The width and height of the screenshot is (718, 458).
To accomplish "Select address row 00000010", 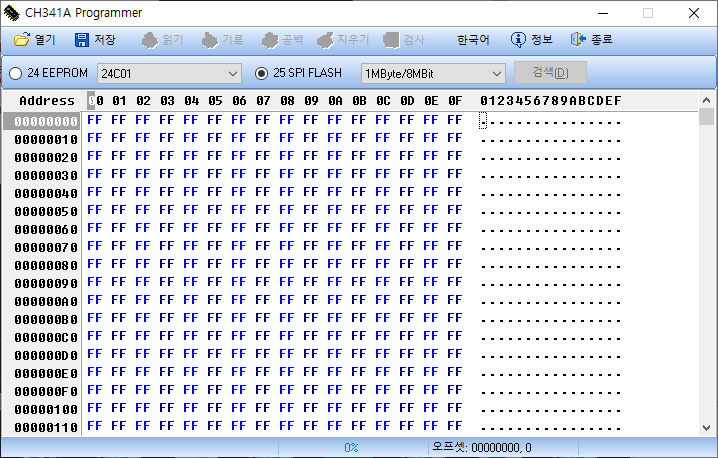I will (x=46, y=139).
